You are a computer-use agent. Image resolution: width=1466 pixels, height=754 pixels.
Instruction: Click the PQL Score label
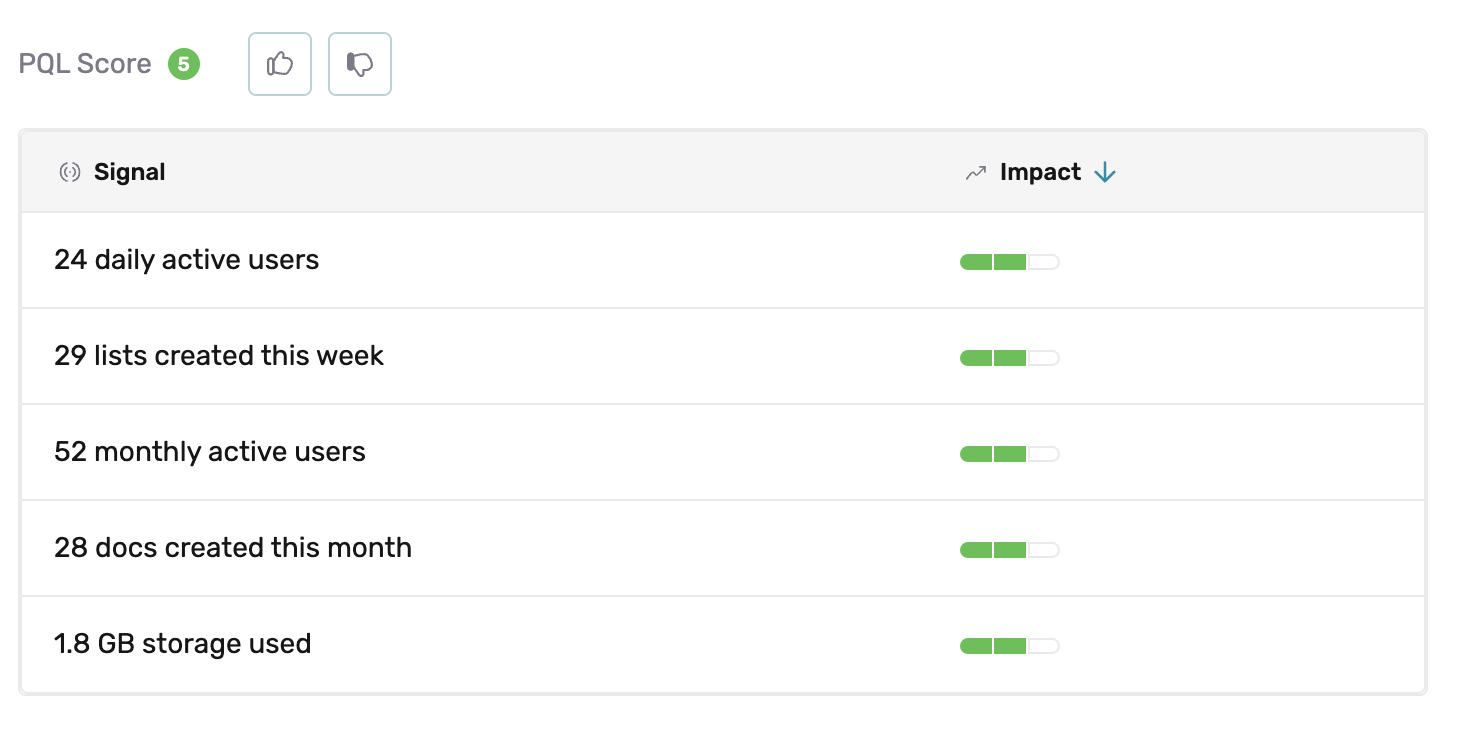(x=85, y=64)
